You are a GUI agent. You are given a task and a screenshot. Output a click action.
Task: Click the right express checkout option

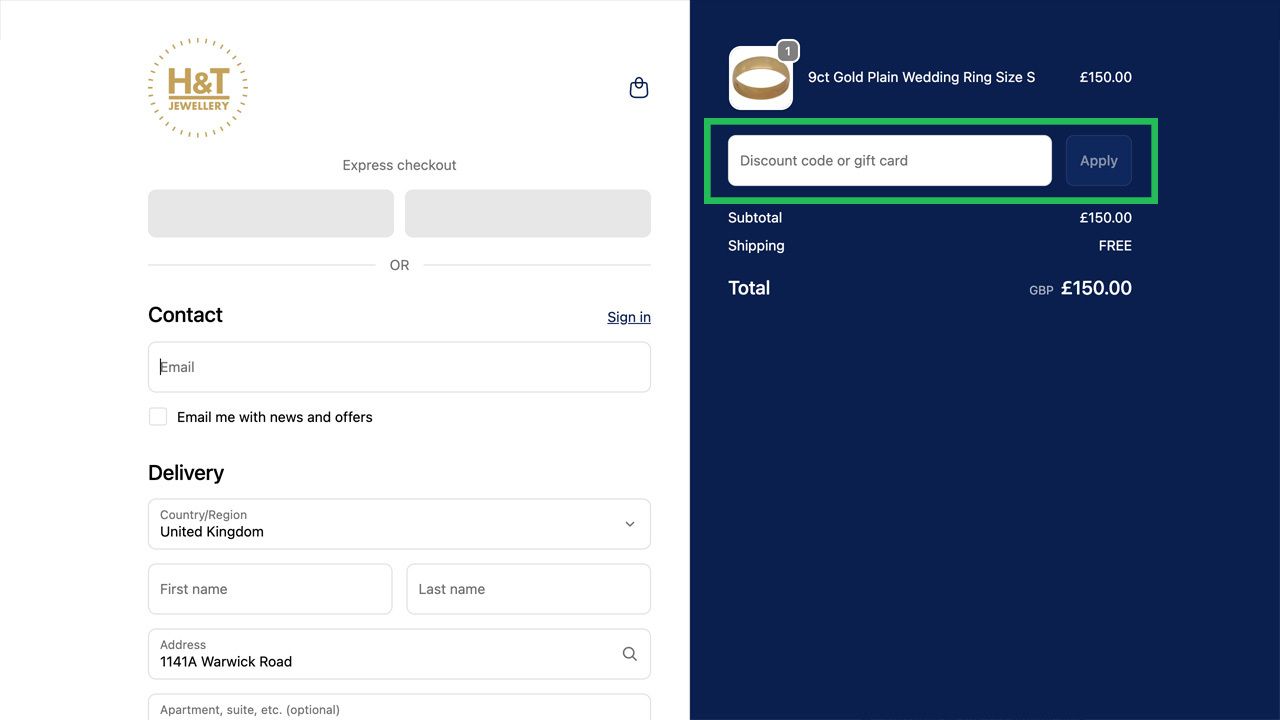click(x=527, y=213)
